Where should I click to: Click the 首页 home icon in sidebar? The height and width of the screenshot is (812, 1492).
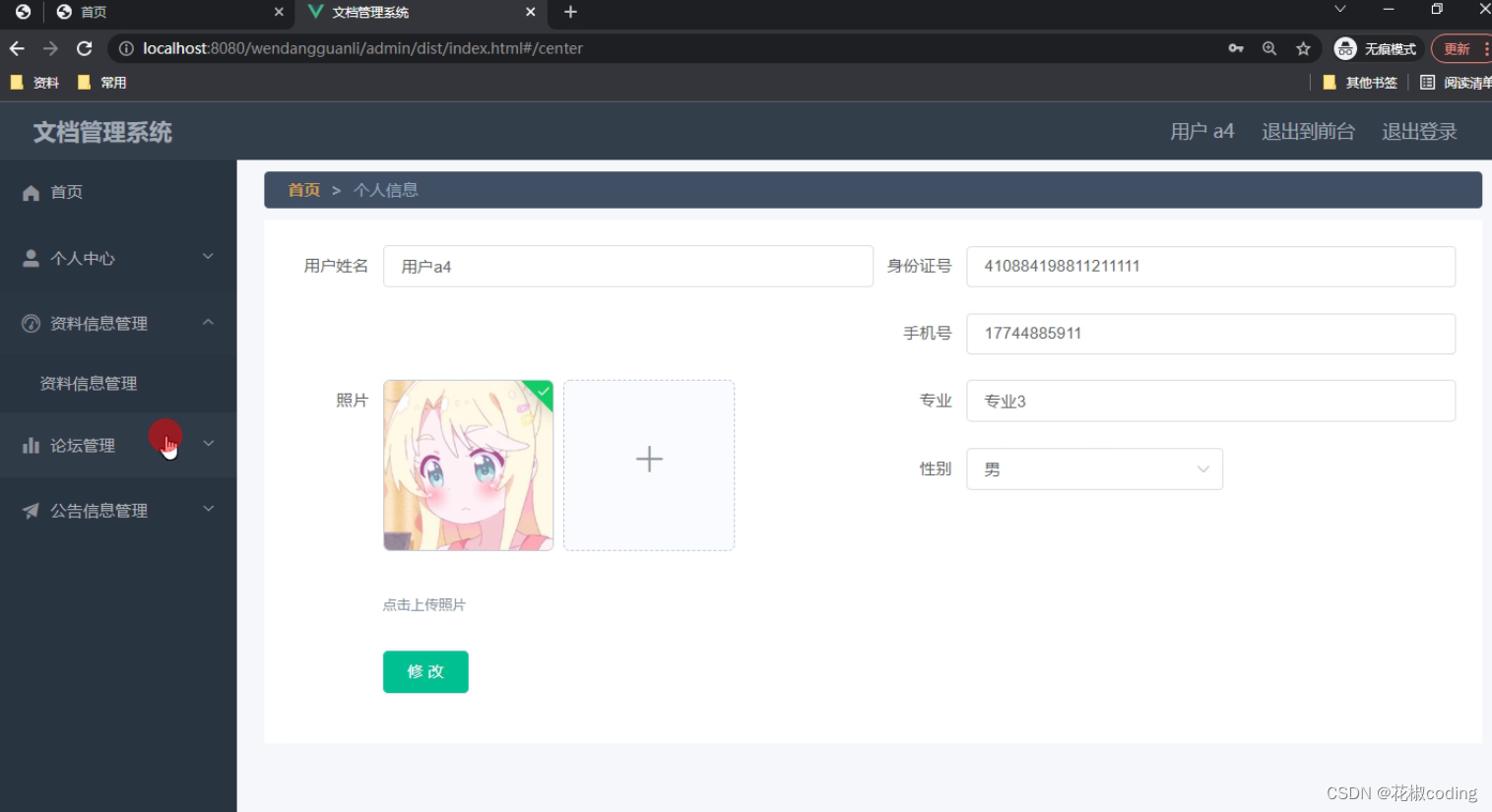(x=31, y=192)
